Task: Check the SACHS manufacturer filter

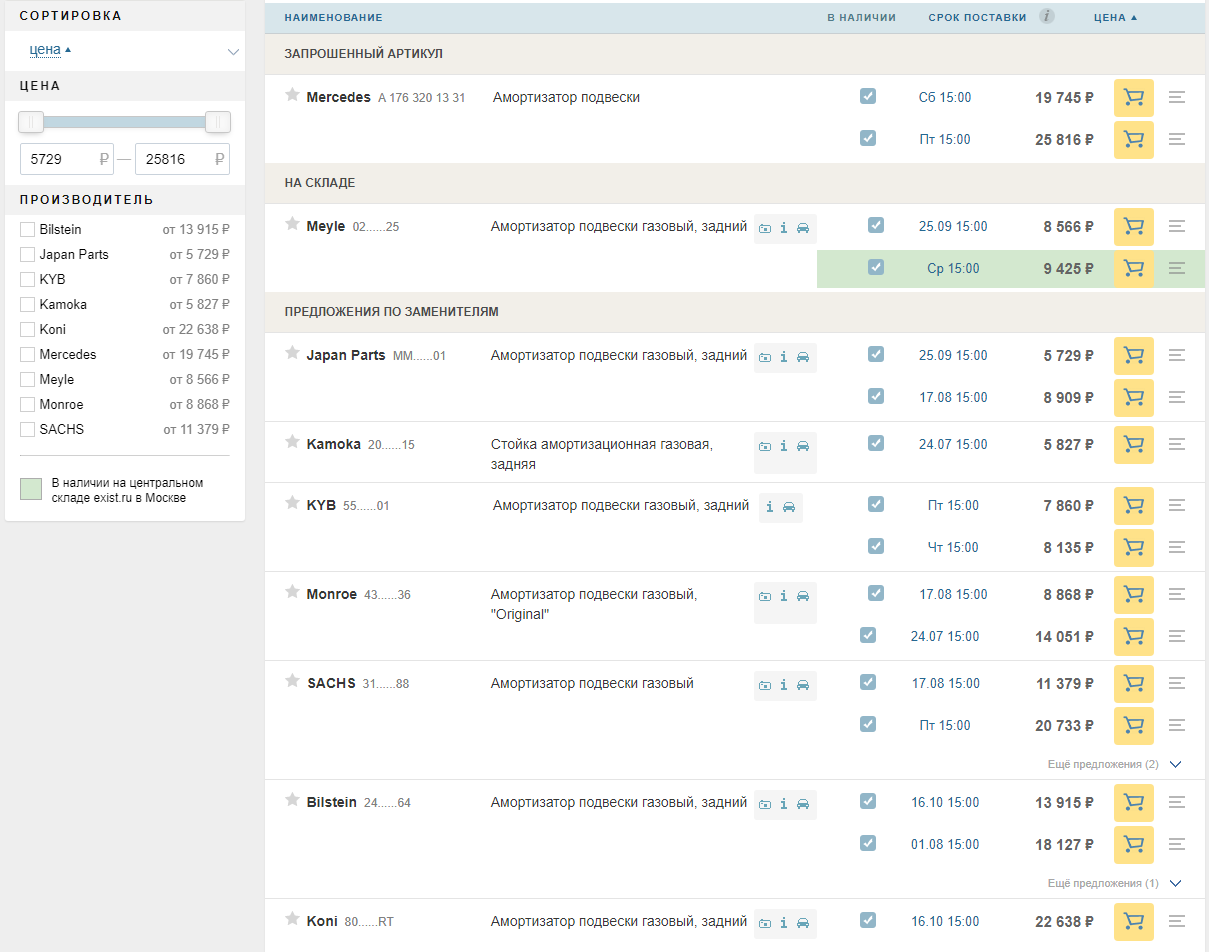Action: tap(28, 430)
